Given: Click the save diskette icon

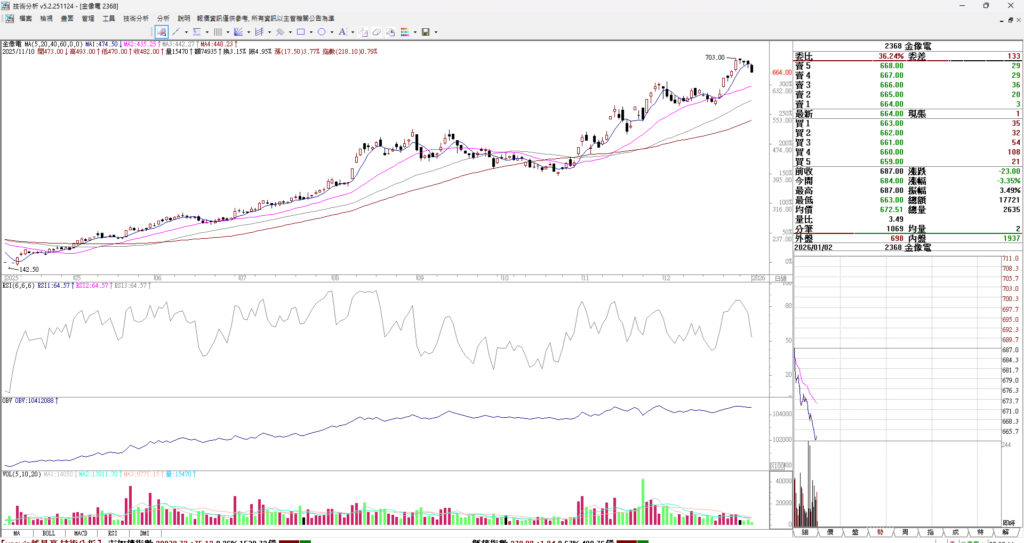Looking at the screenshot, I should [x=425, y=32].
